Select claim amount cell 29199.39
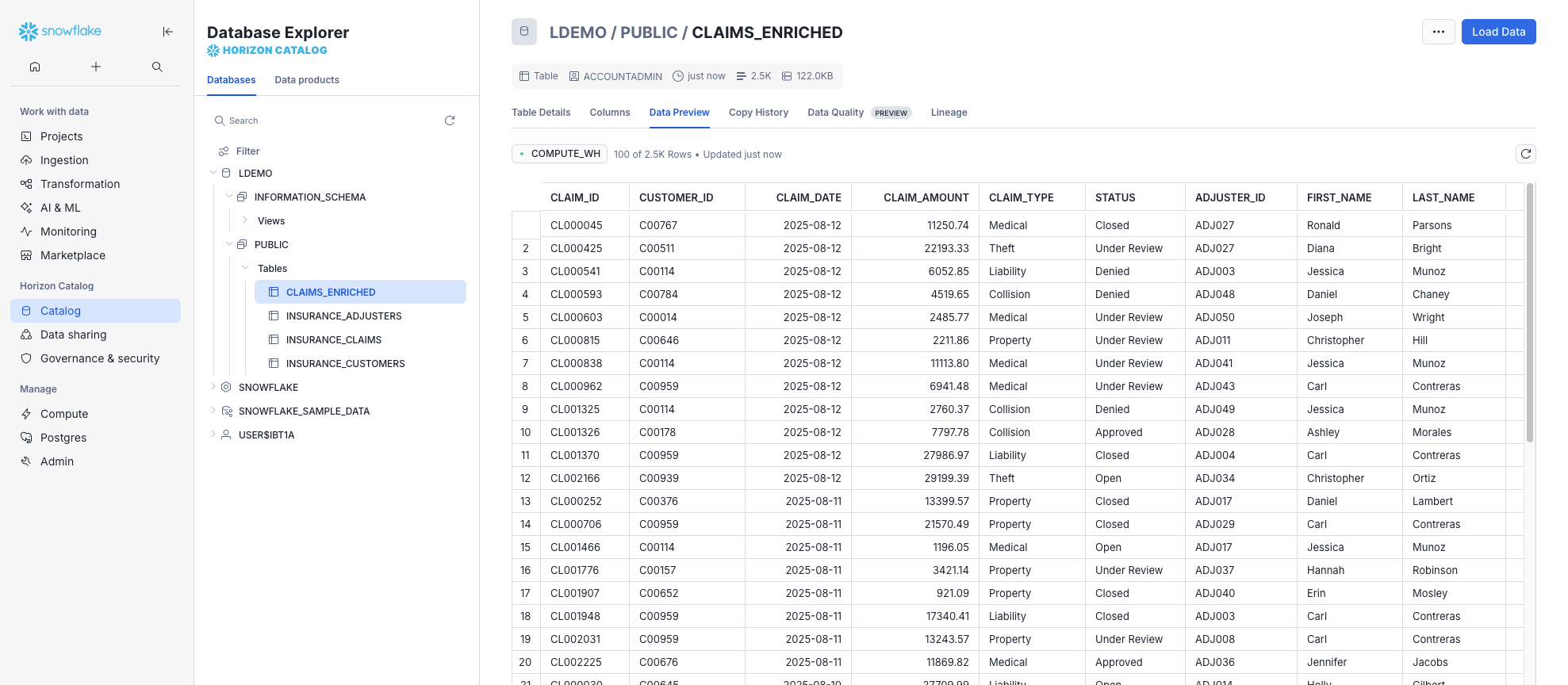This screenshot has height=685, width=1568. pos(915,478)
